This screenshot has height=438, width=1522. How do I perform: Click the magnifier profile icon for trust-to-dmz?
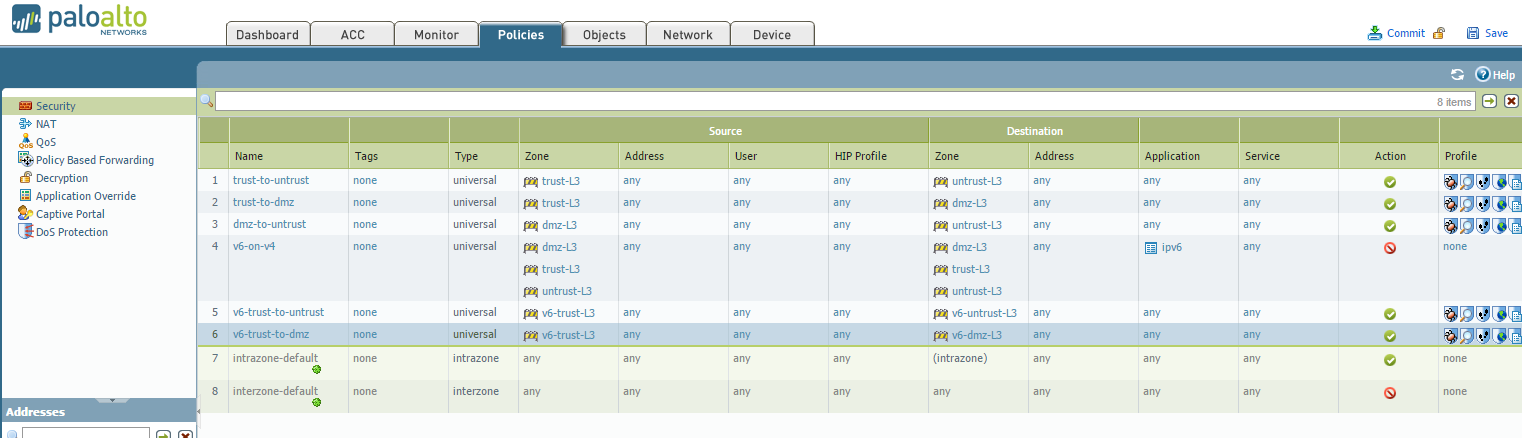(1467, 204)
